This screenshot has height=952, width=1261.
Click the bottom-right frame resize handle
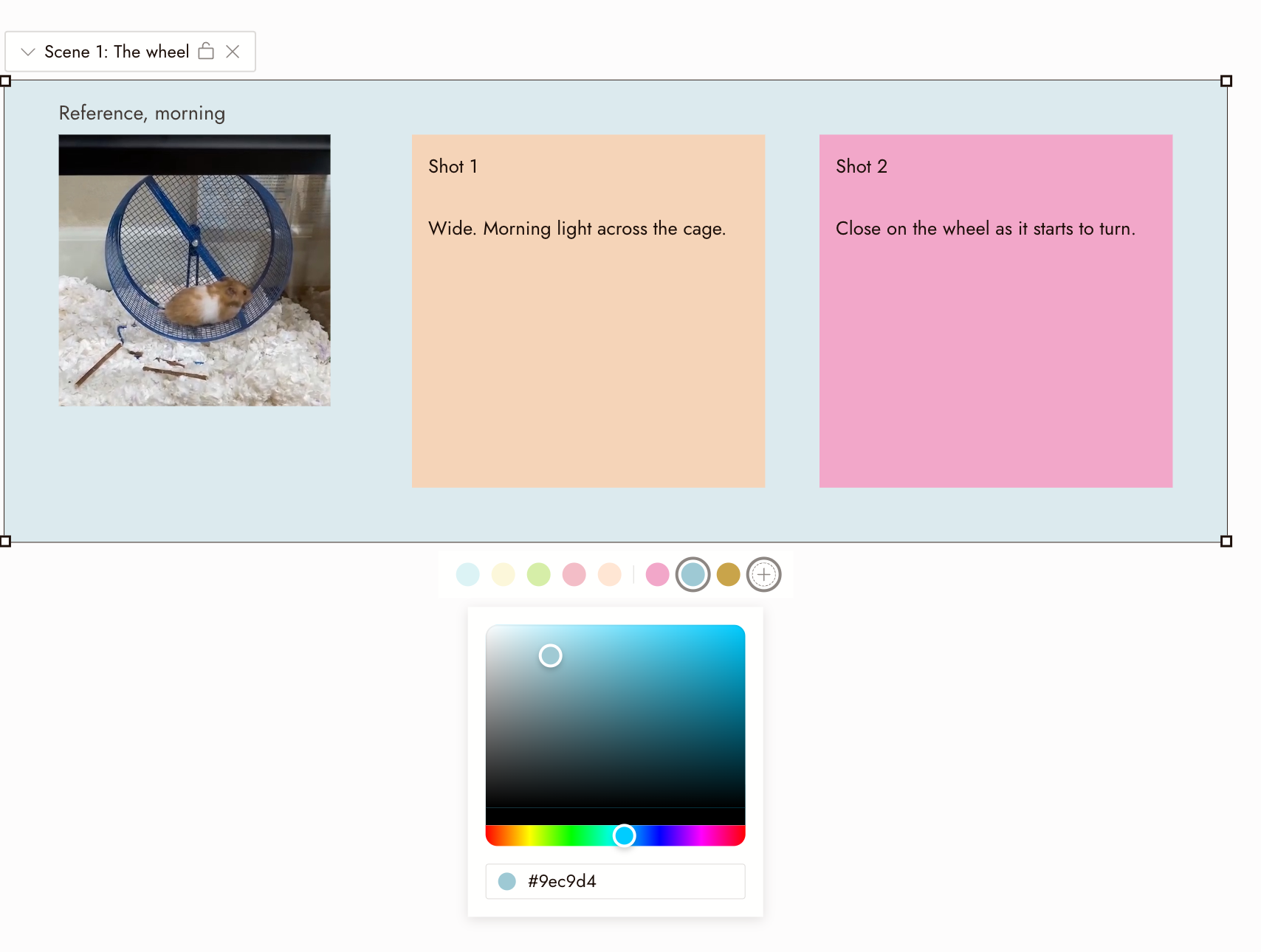[x=1226, y=542]
